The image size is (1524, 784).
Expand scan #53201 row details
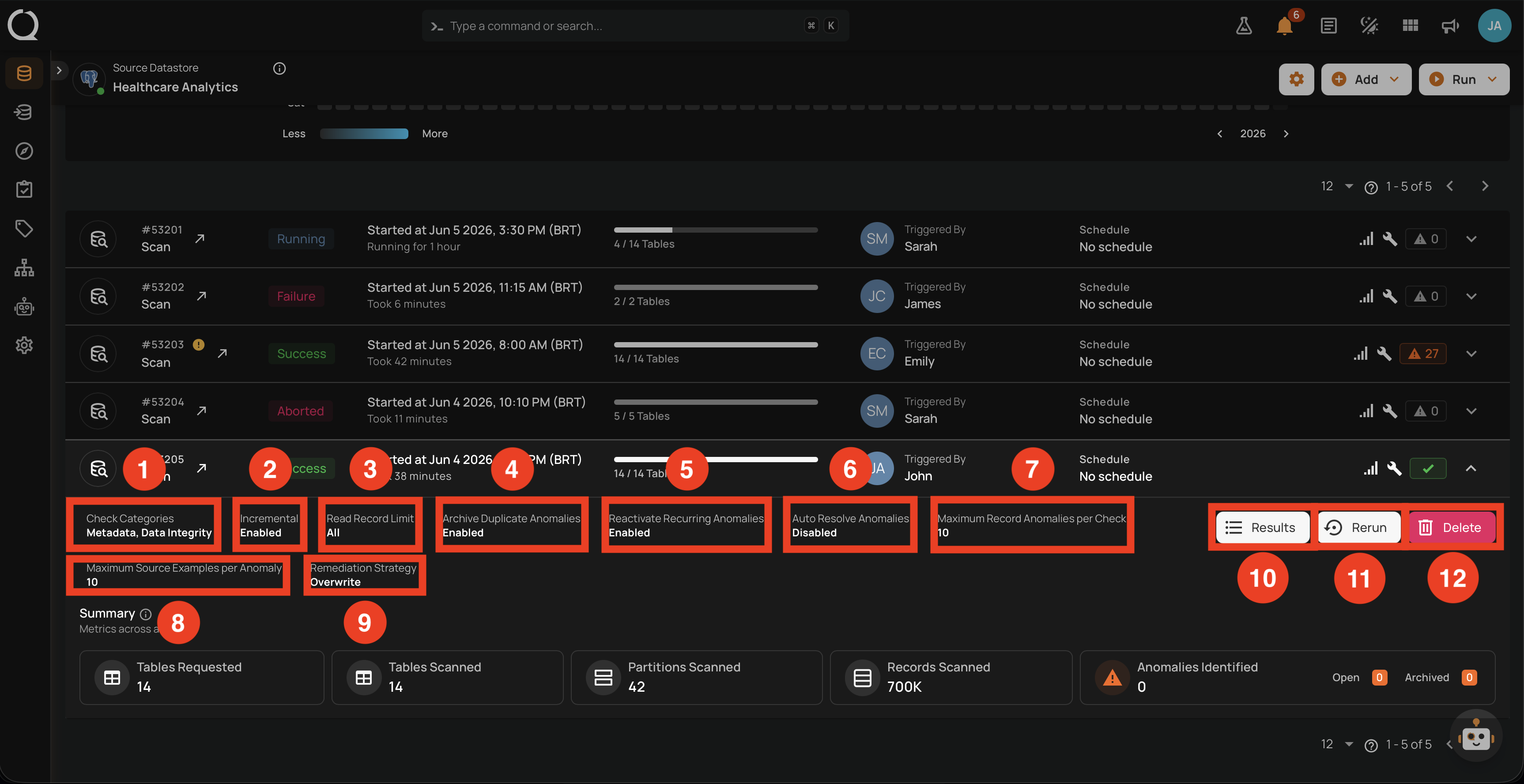tap(1471, 239)
